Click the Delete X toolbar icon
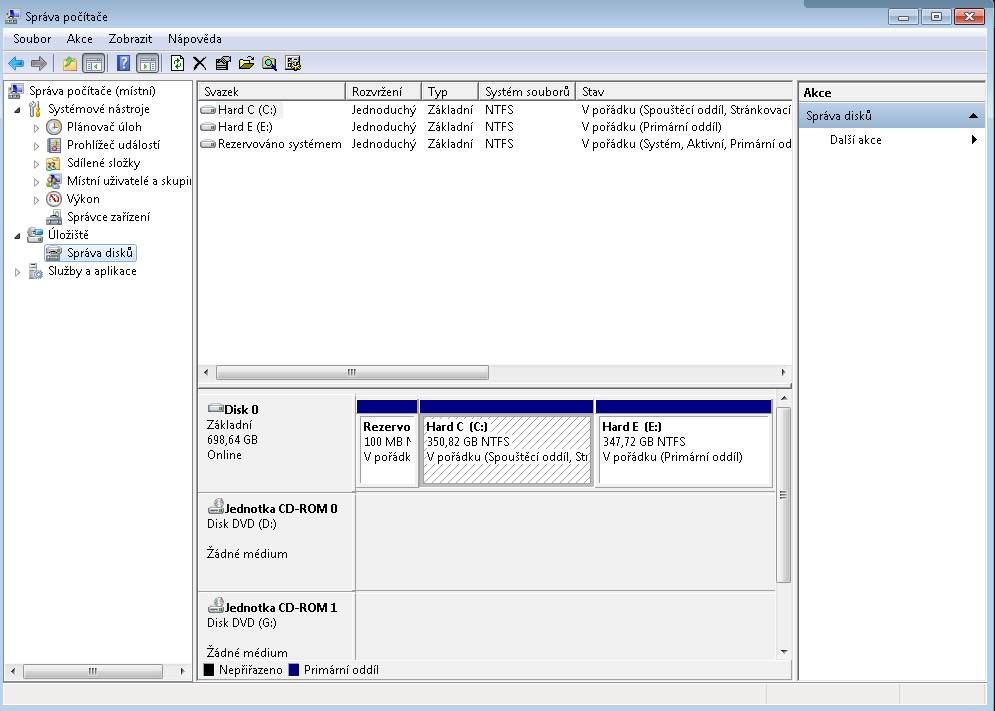 coord(200,63)
